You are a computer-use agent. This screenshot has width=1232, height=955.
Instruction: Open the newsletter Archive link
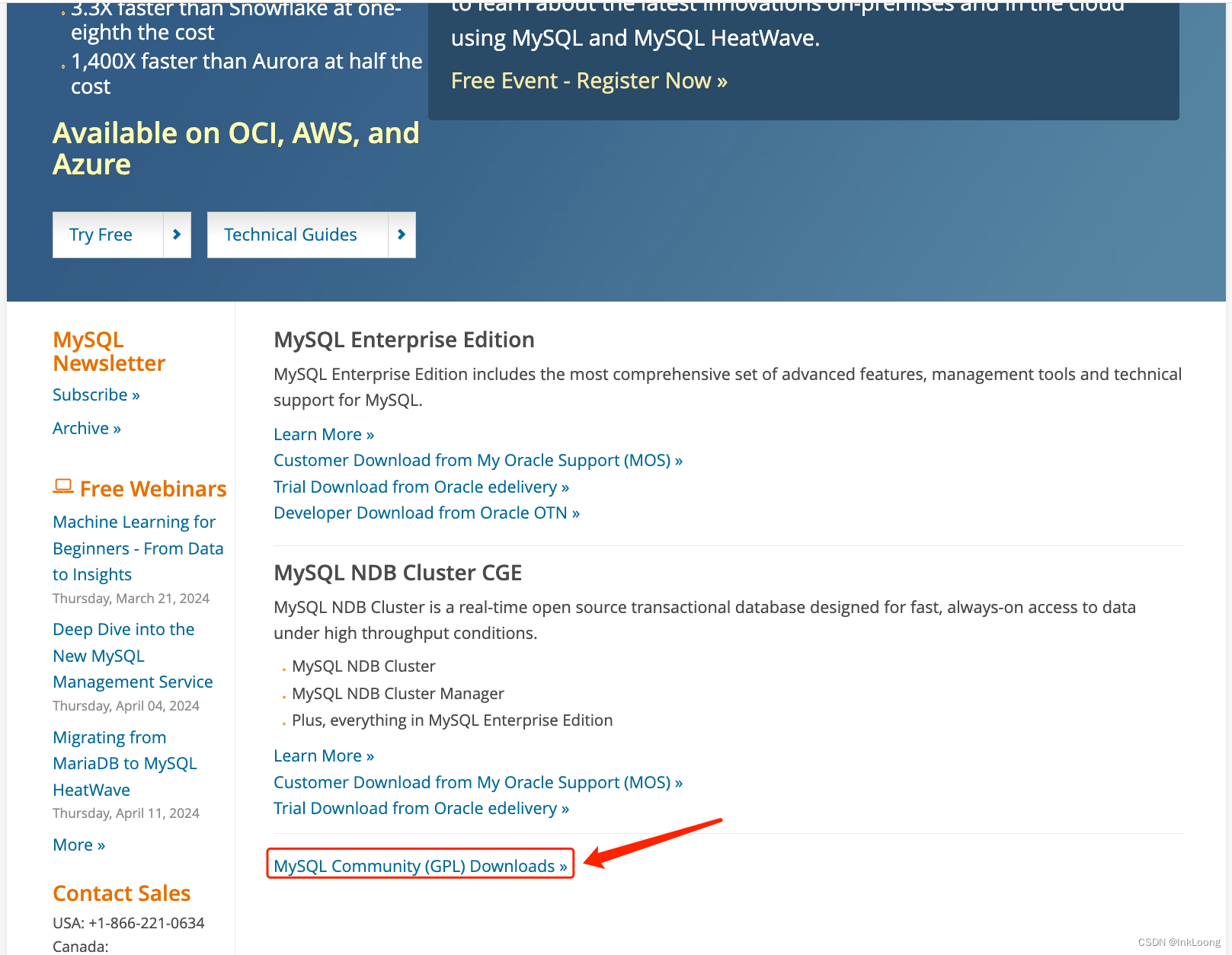[x=87, y=428]
